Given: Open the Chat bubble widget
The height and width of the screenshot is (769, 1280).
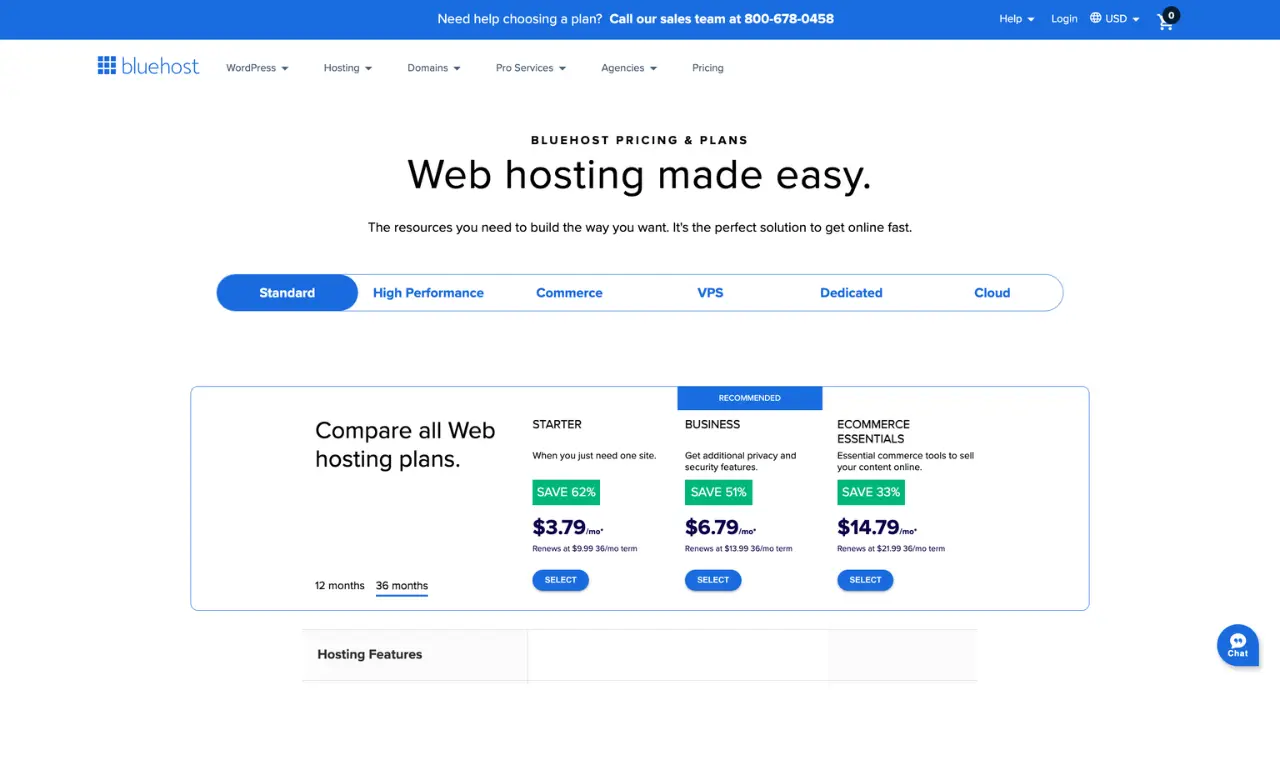Looking at the screenshot, I should [x=1238, y=645].
